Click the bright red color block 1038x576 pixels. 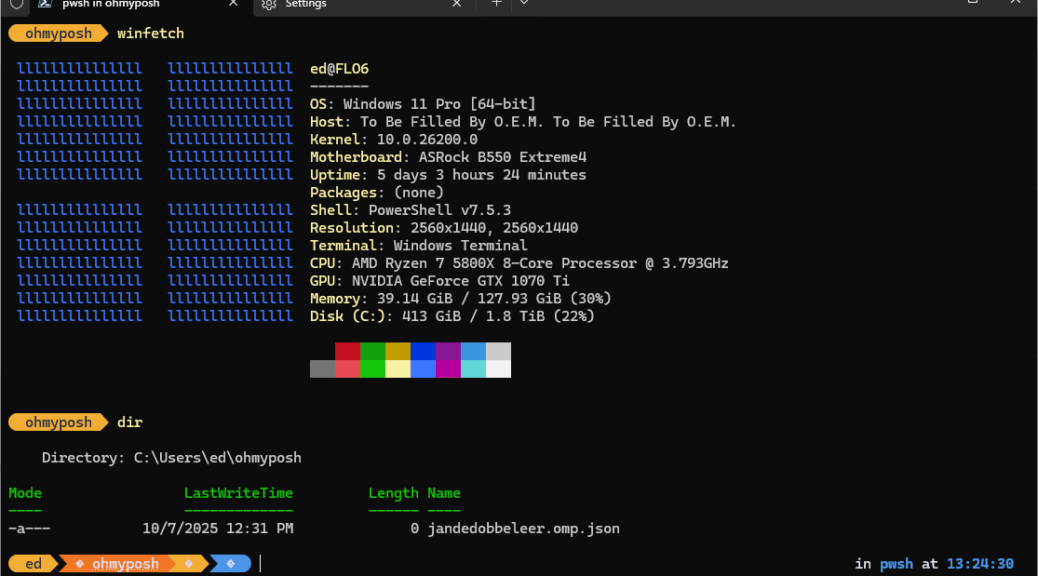[347, 369]
